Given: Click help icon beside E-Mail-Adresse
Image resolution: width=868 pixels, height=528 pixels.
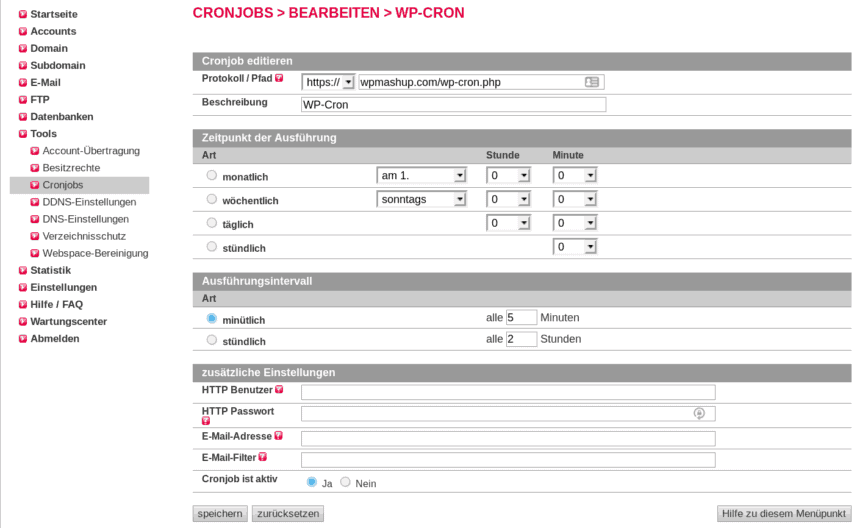Looking at the screenshot, I should 278,436.
